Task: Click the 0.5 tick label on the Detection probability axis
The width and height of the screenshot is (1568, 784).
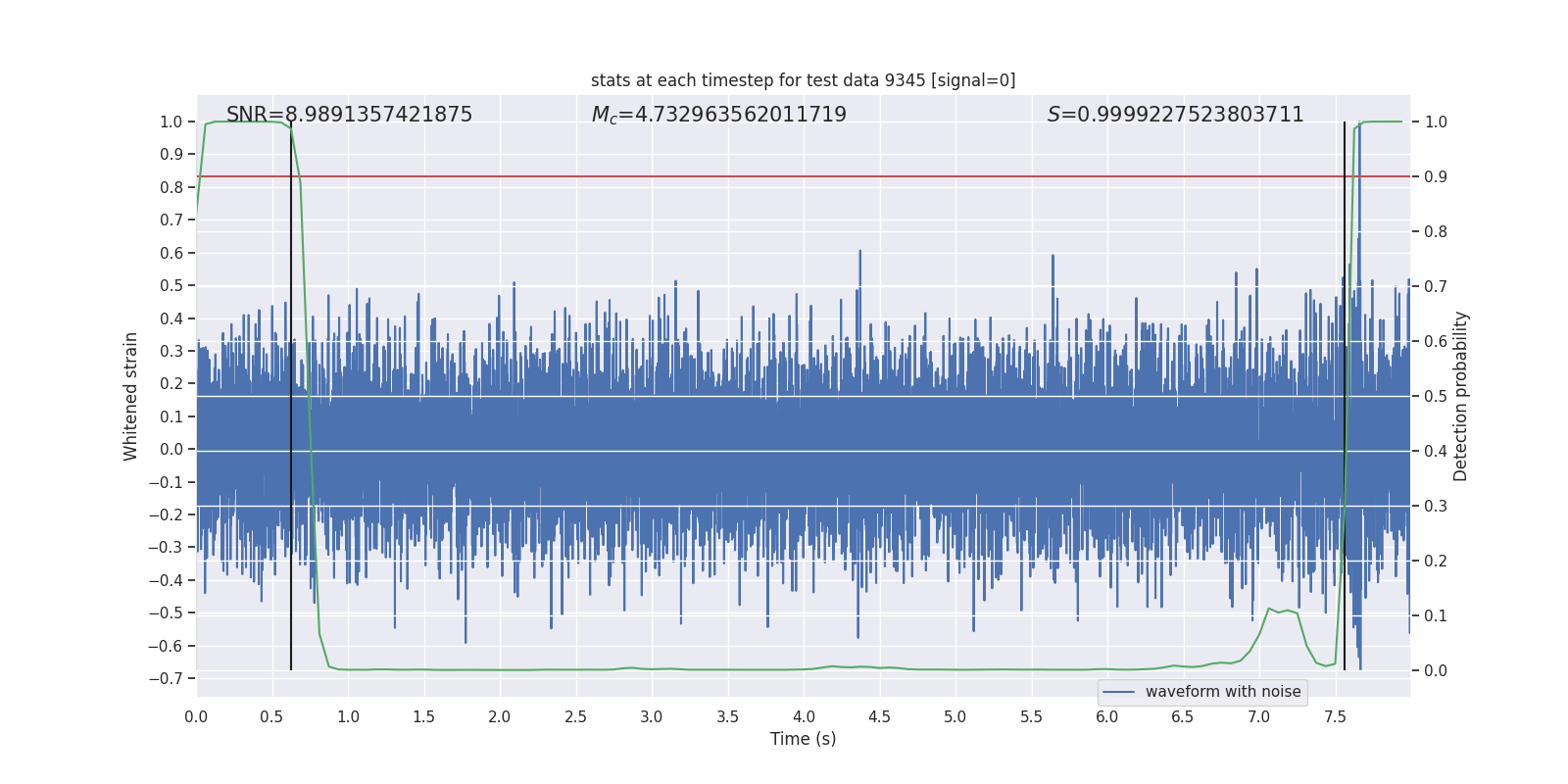Action: click(1435, 396)
